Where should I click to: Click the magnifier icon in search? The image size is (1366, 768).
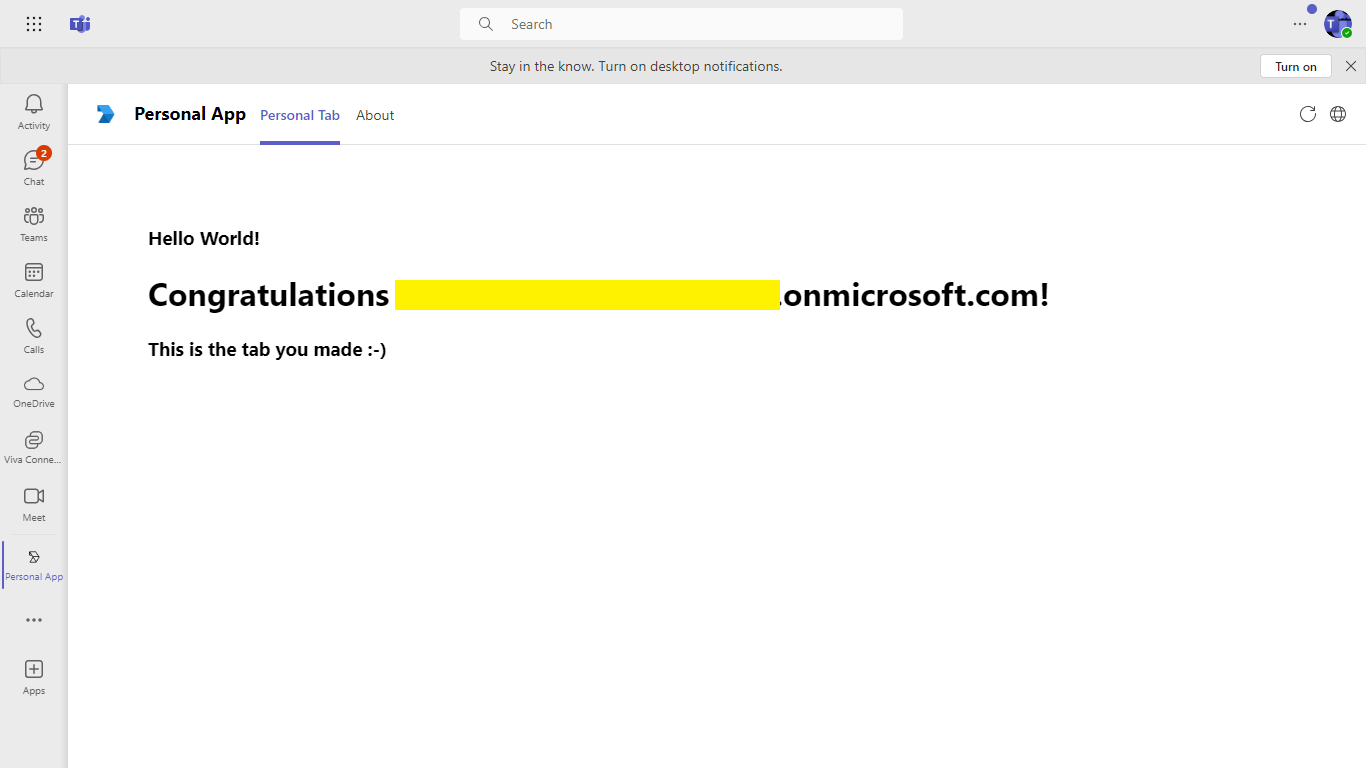click(486, 24)
